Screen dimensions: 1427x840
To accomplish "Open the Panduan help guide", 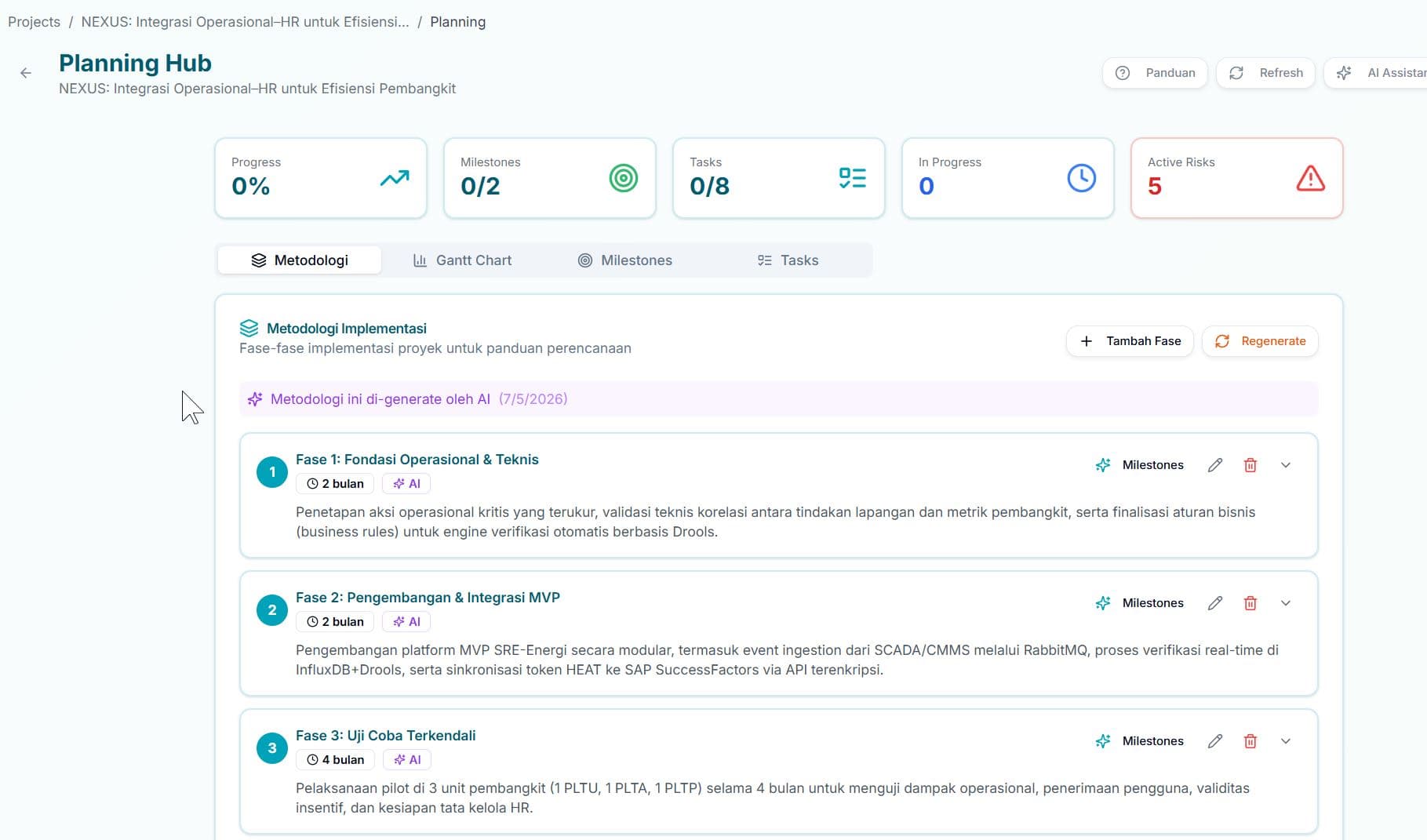I will click(1155, 73).
